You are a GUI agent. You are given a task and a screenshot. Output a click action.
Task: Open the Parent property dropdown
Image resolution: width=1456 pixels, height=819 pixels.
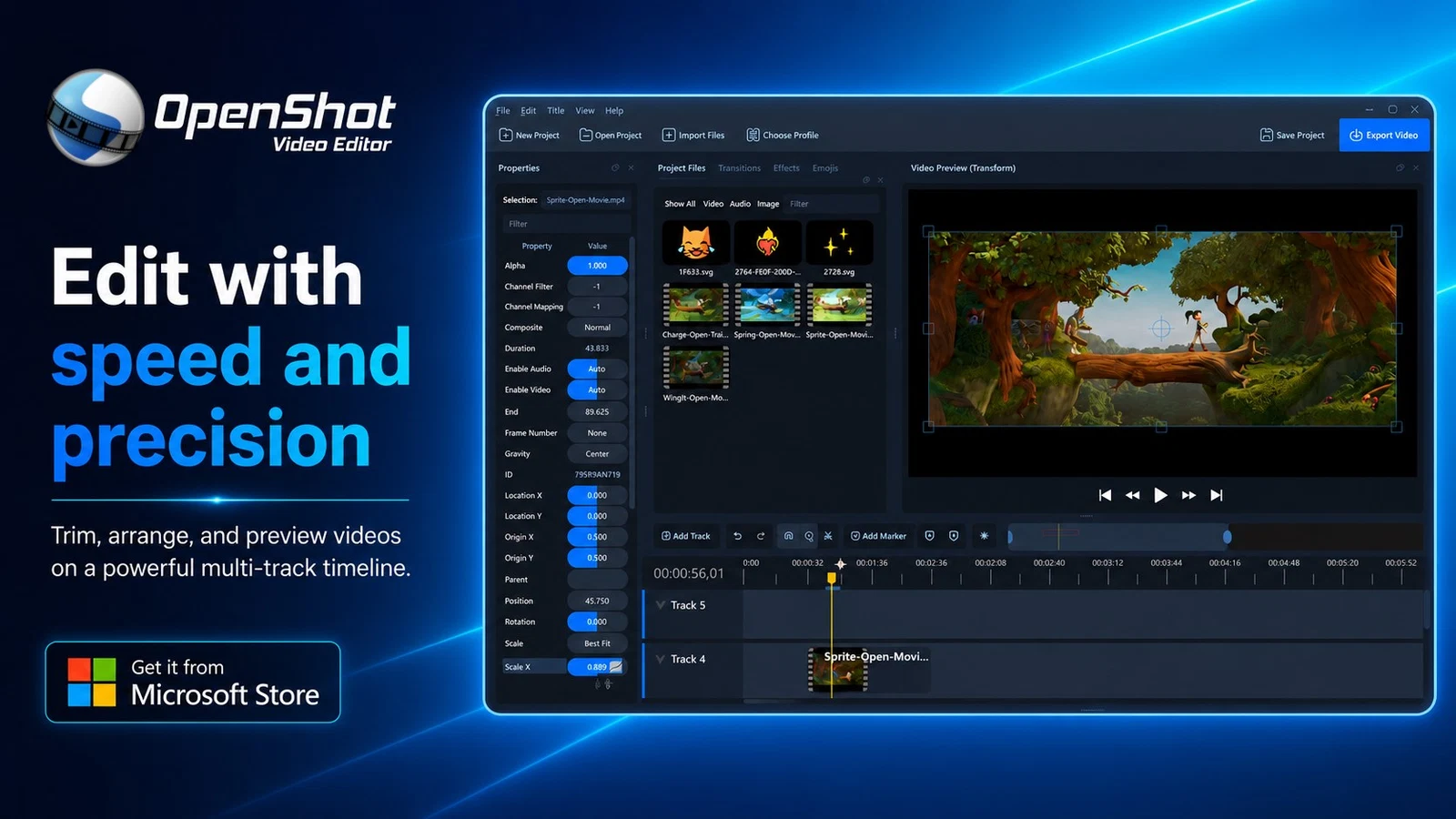pos(597,580)
